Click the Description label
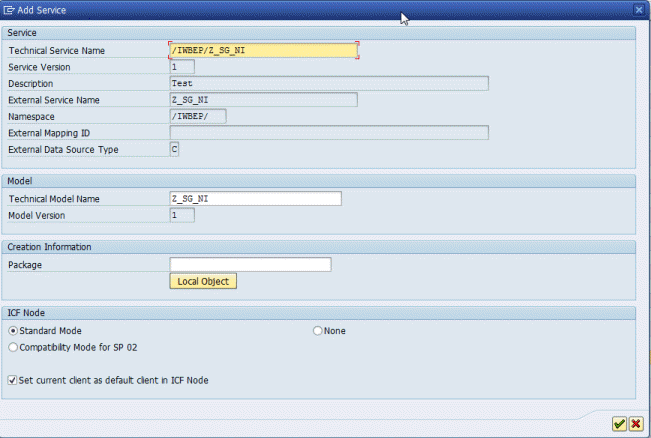This screenshot has height=438, width=651. coord(31,84)
